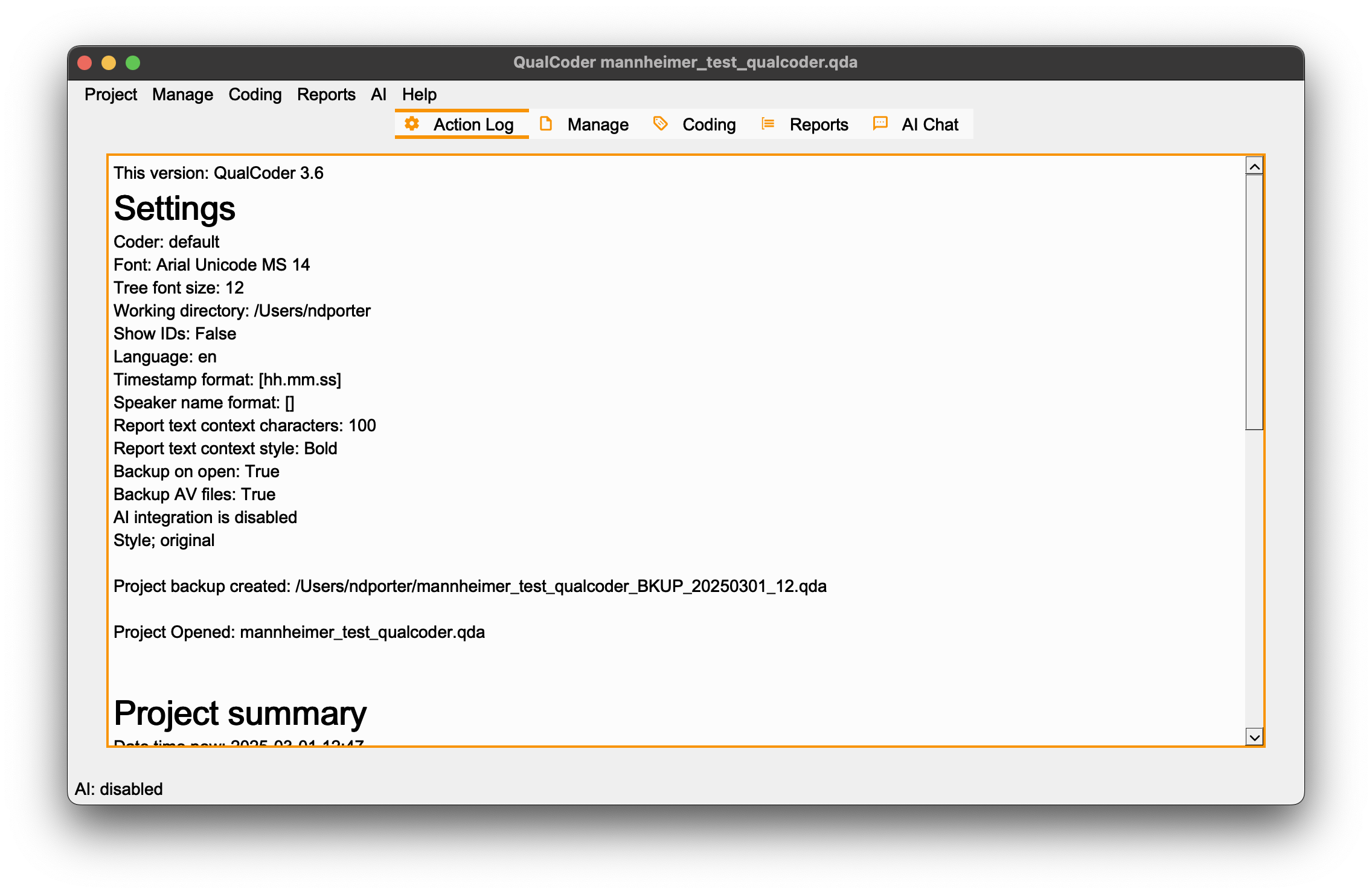Image resolution: width=1372 pixels, height=894 pixels.
Task: Open the Manage menu in the menu bar
Action: point(182,95)
